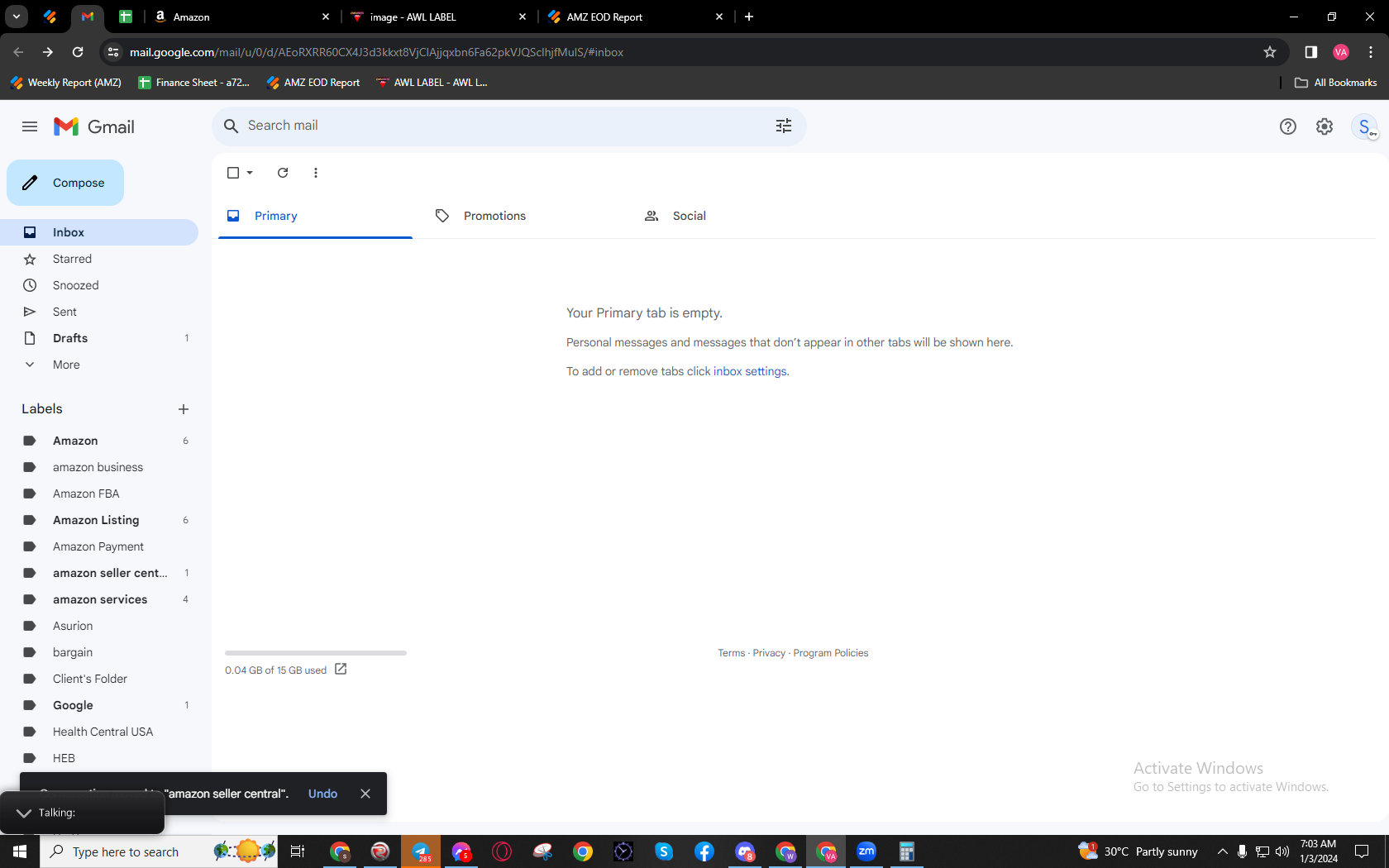
Task: Open the Drafts folder
Action: (x=99, y=338)
